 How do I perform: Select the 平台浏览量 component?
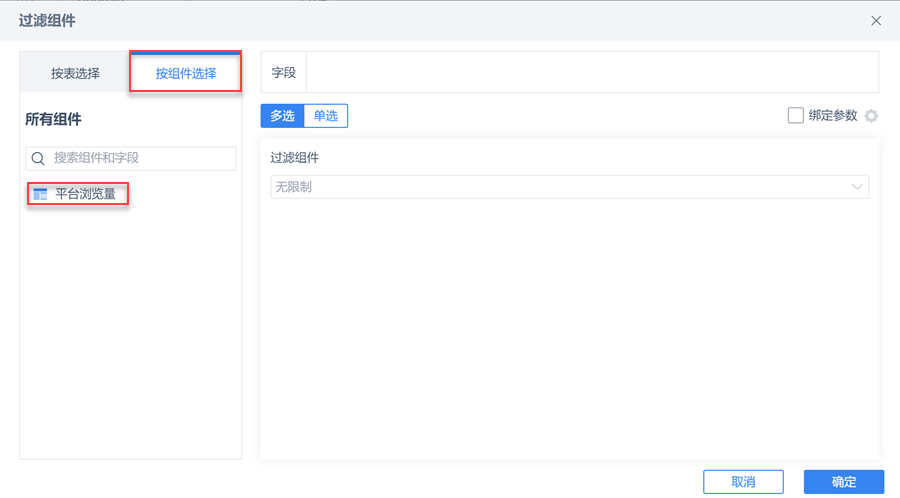(x=85, y=194)
